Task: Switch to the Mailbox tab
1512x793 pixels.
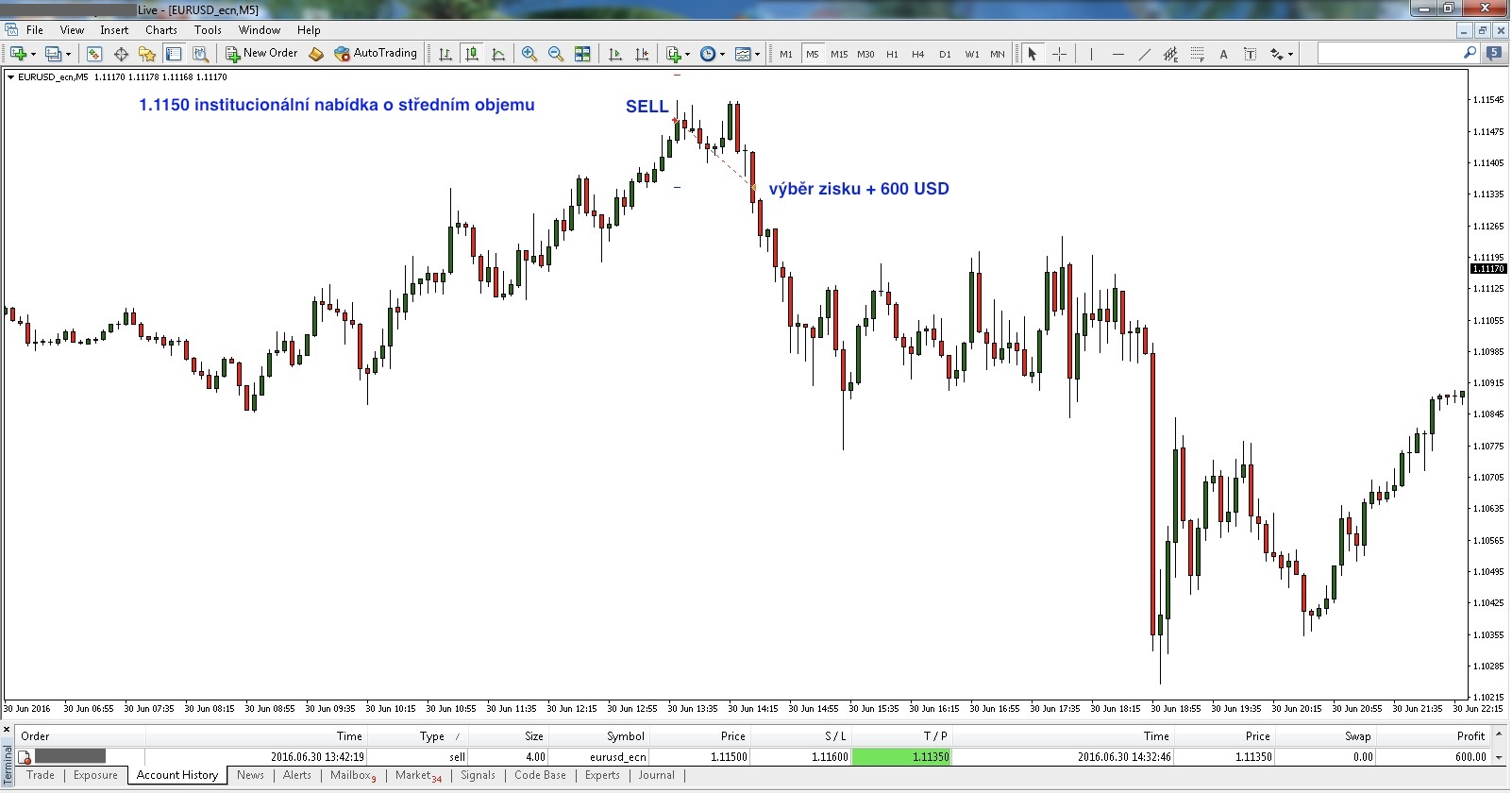Action: [x=353, y=776]
